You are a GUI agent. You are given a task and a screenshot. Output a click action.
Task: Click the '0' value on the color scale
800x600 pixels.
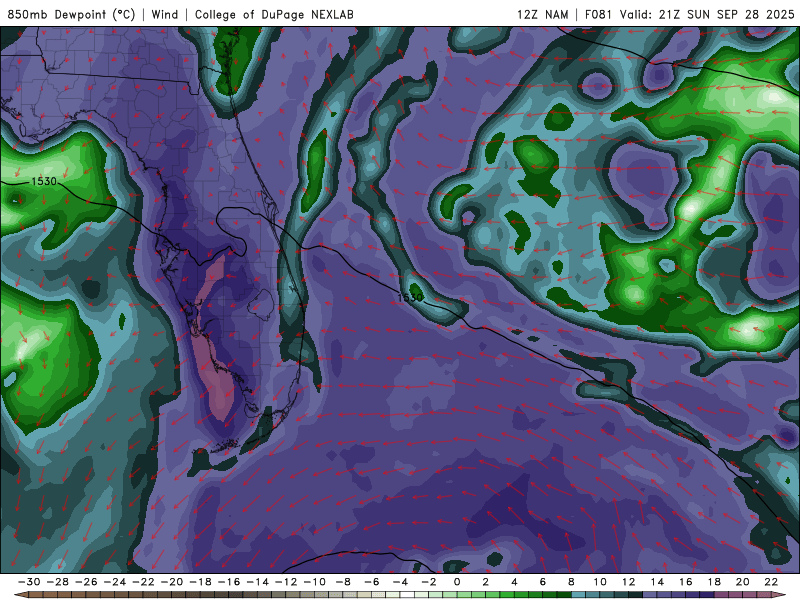click(457, 582)
